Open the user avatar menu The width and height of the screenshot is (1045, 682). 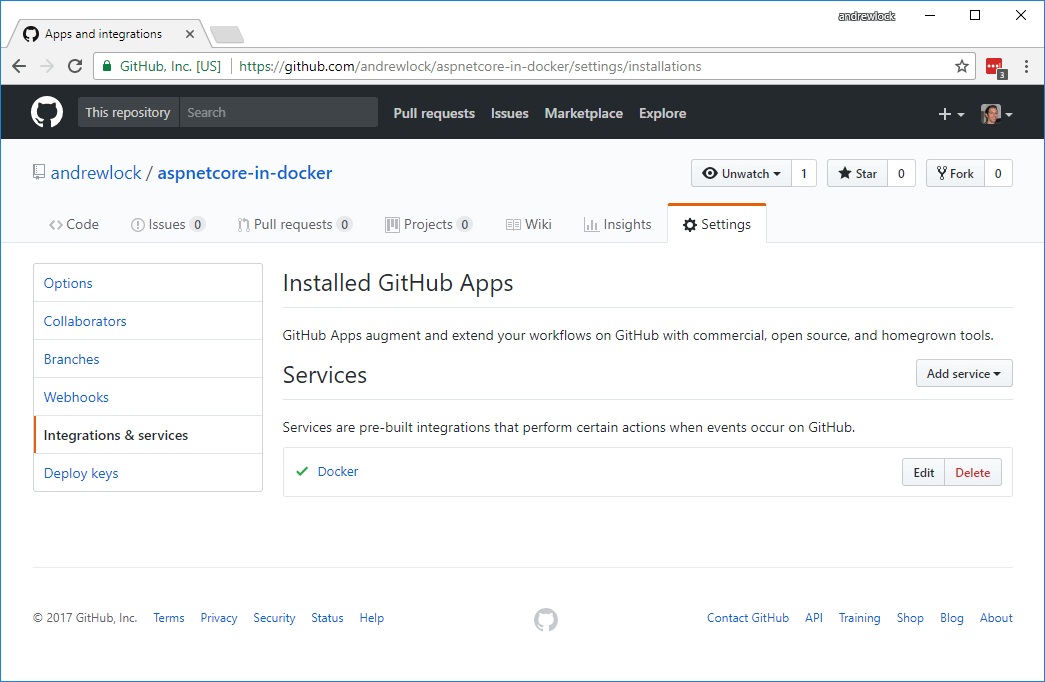(x=996, y=114)
